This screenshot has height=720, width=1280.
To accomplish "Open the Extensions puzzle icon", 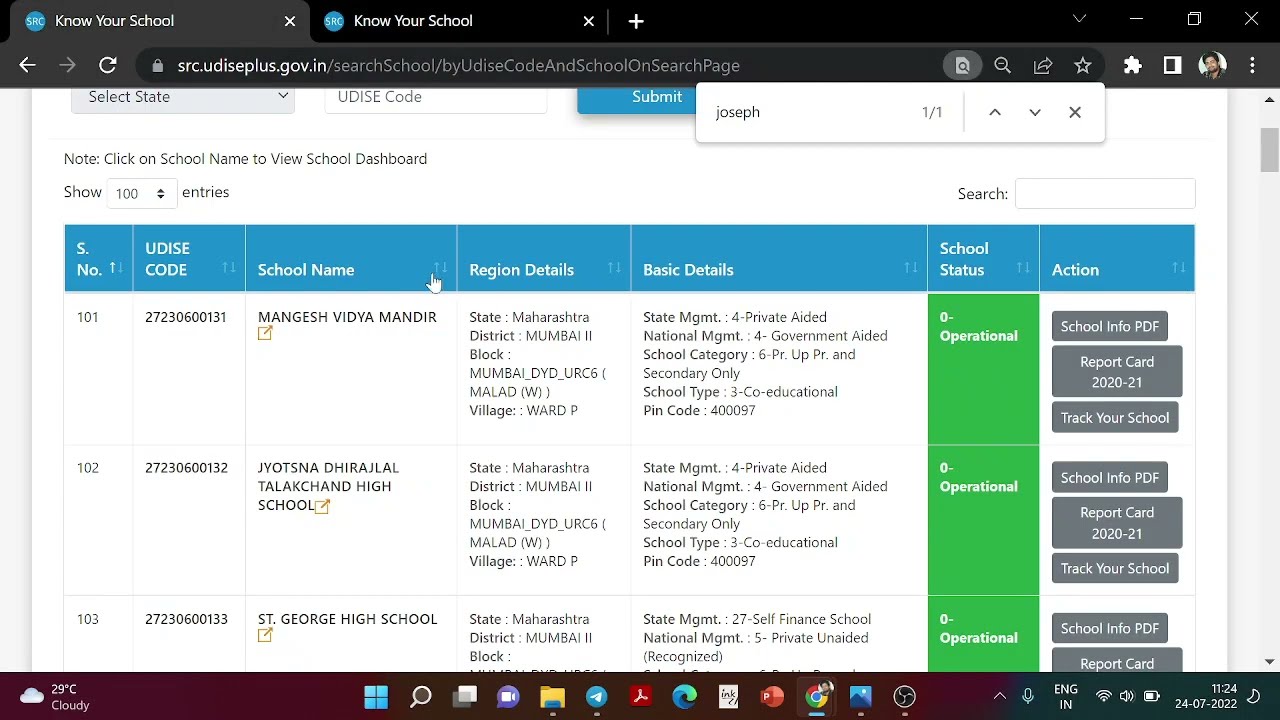I will [x=1132, y=65].
